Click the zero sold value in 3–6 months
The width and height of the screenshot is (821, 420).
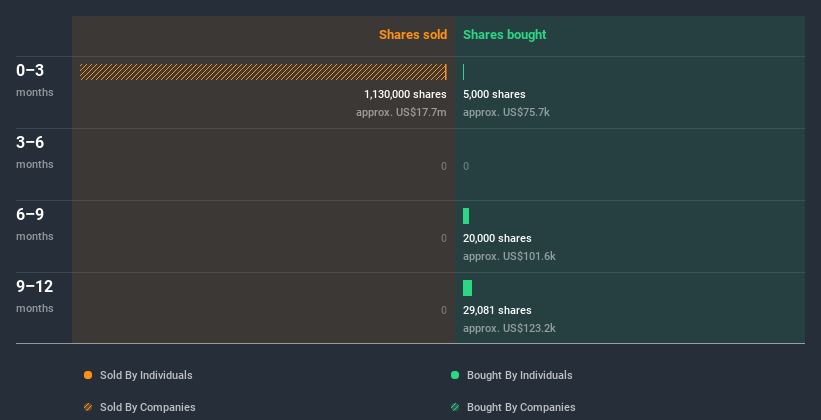coord(444,167)
